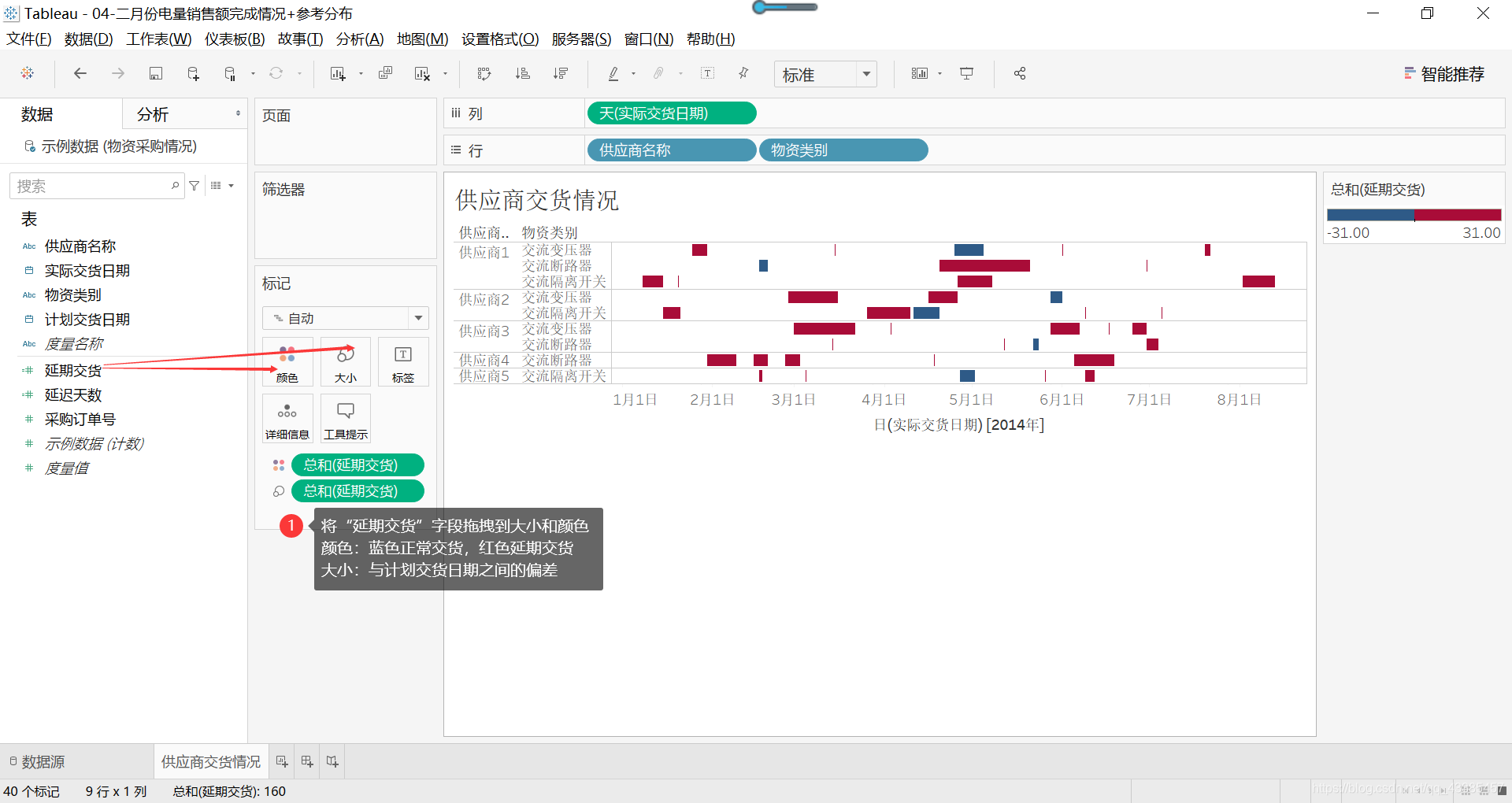Viewport: 1512px width, 803px height.
Task: Select the 采购订单号 field
Action: point(80,419)
